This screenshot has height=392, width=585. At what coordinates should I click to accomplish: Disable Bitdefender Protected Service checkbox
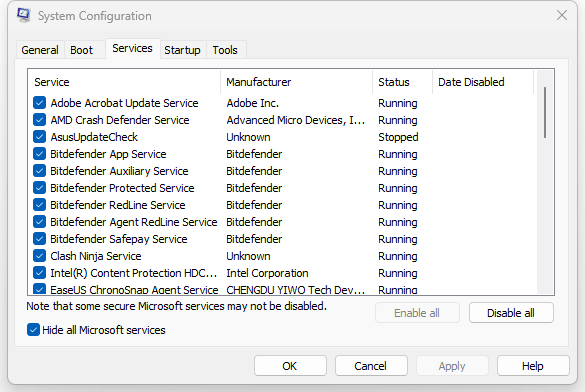pos(40,188)
